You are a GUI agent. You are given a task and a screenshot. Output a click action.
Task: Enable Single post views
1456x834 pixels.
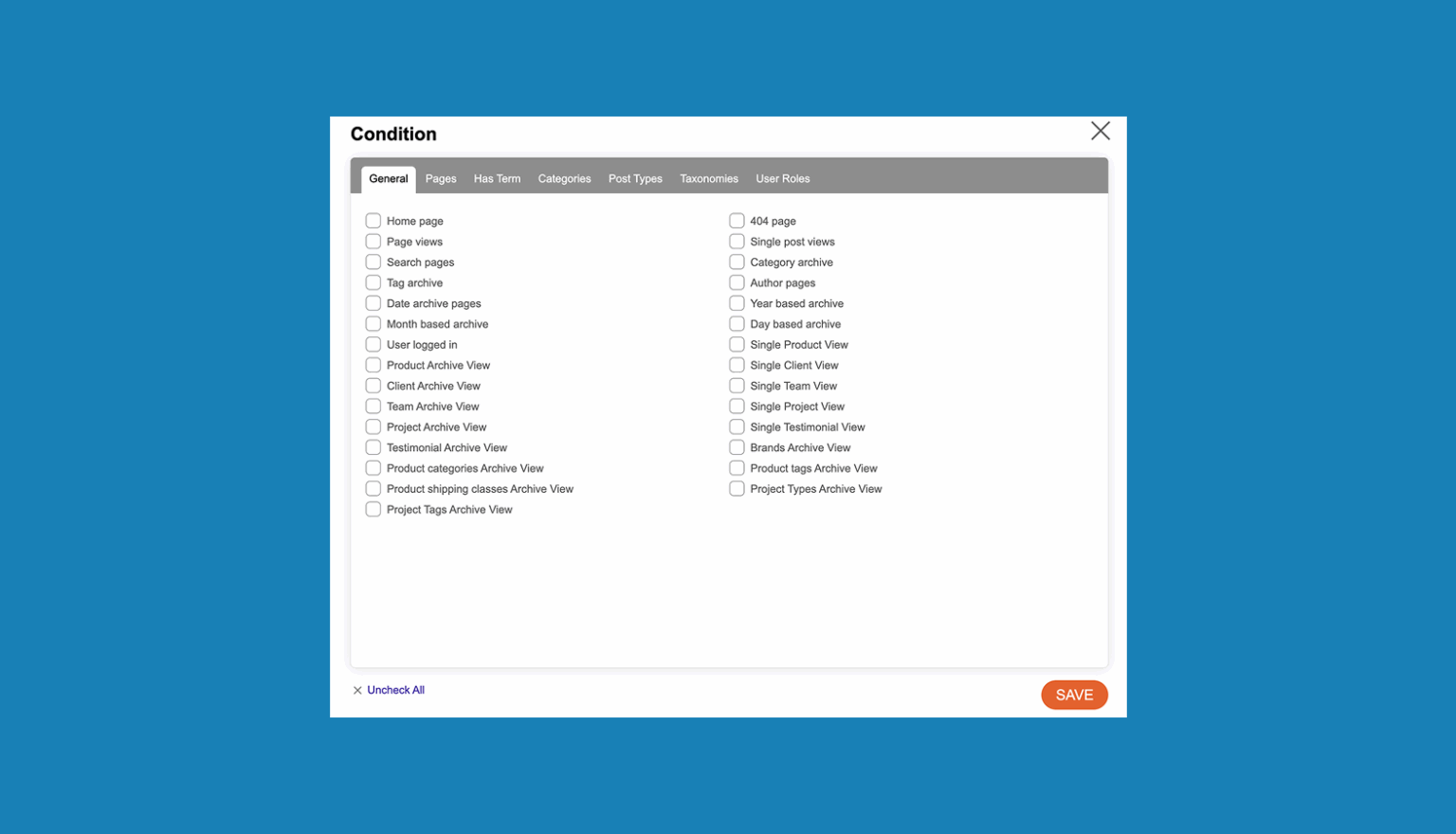tap(737, 241)
